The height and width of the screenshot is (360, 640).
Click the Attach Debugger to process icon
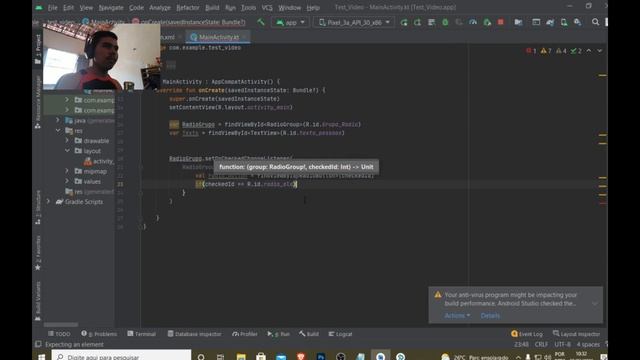click(x=487, y=22)
